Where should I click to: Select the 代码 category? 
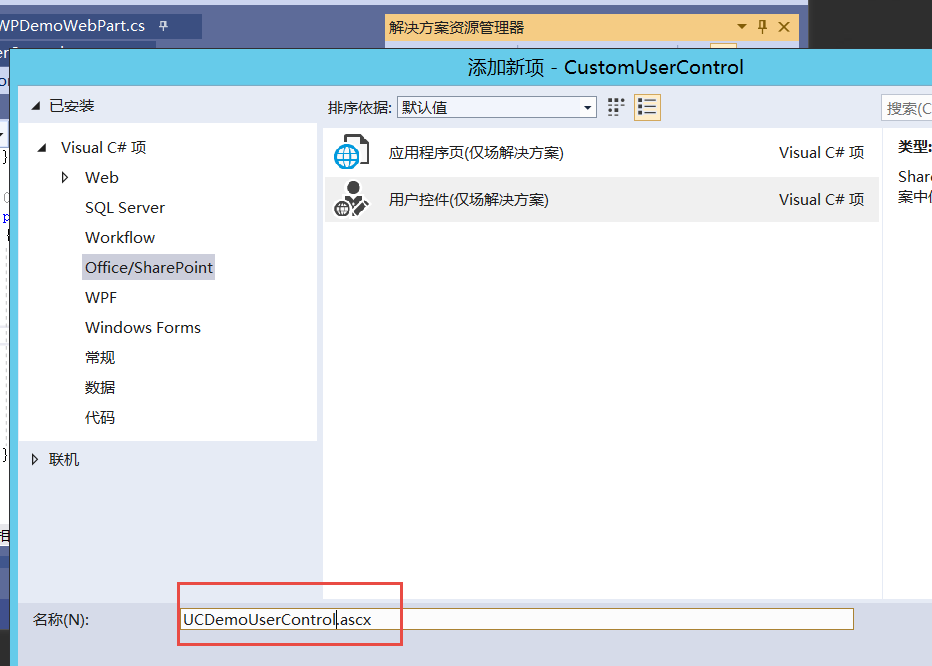(100, 417)
